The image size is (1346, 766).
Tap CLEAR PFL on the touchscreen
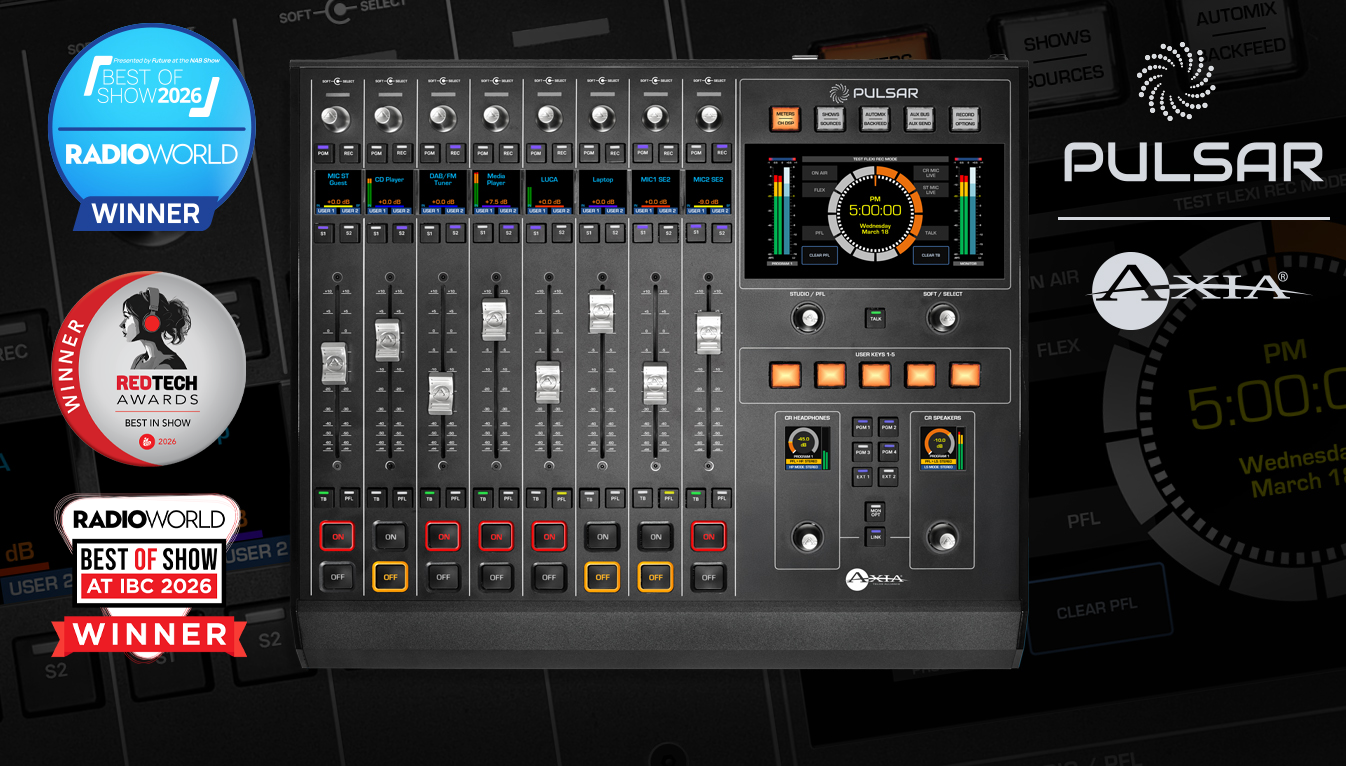pyautogui.click(x=818, y=255)
